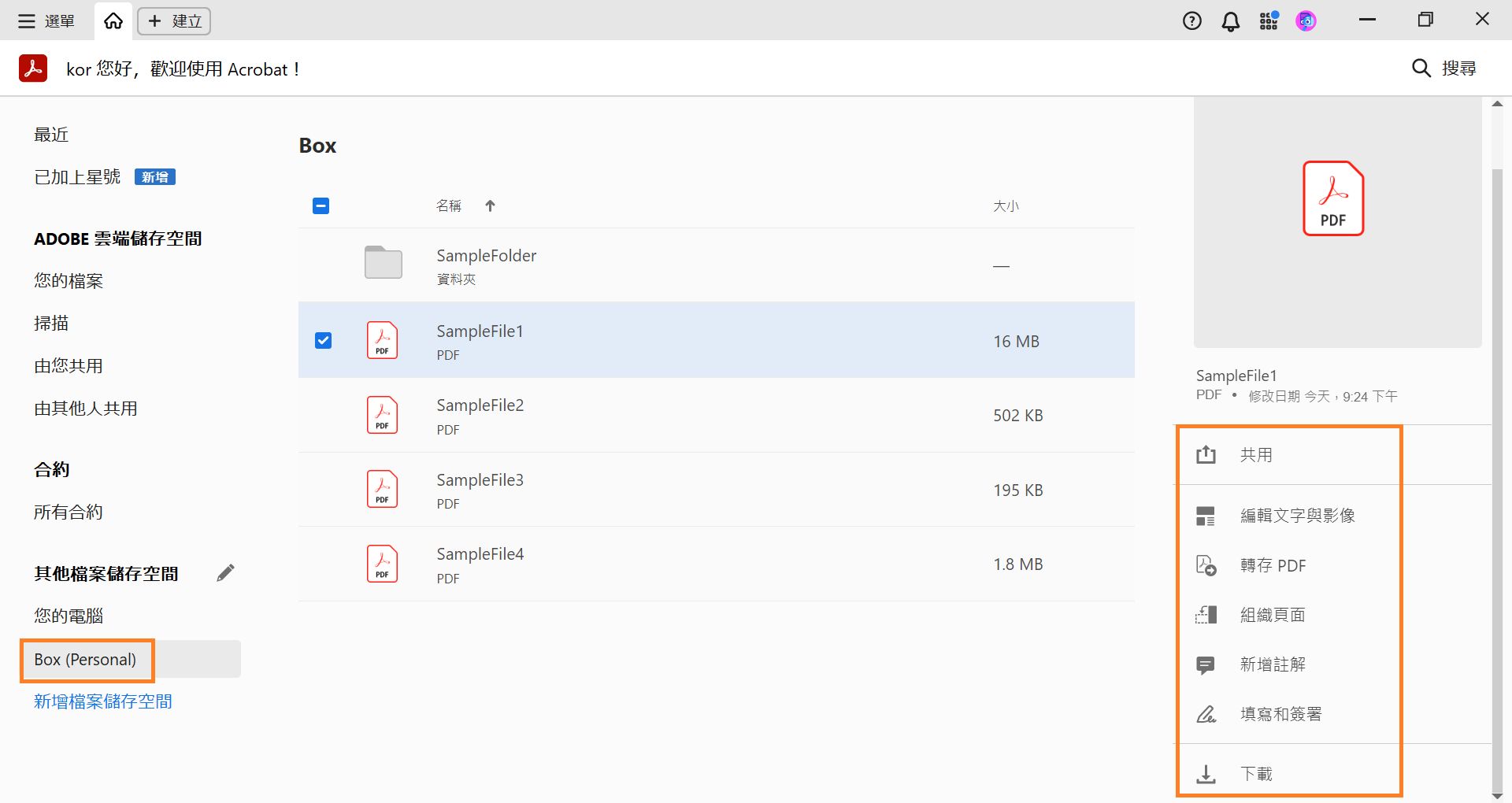Toggle name sort order arrow
The width and height of the screenshot is (1512, 803).
pos(490,206)
